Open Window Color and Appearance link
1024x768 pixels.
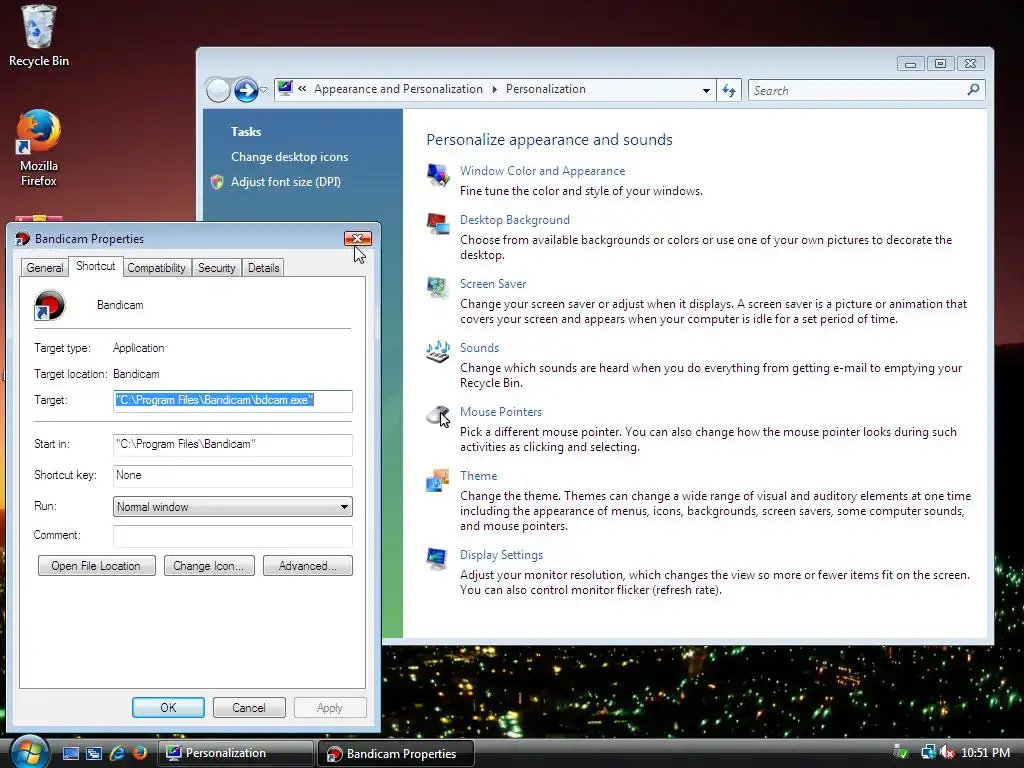542,171
